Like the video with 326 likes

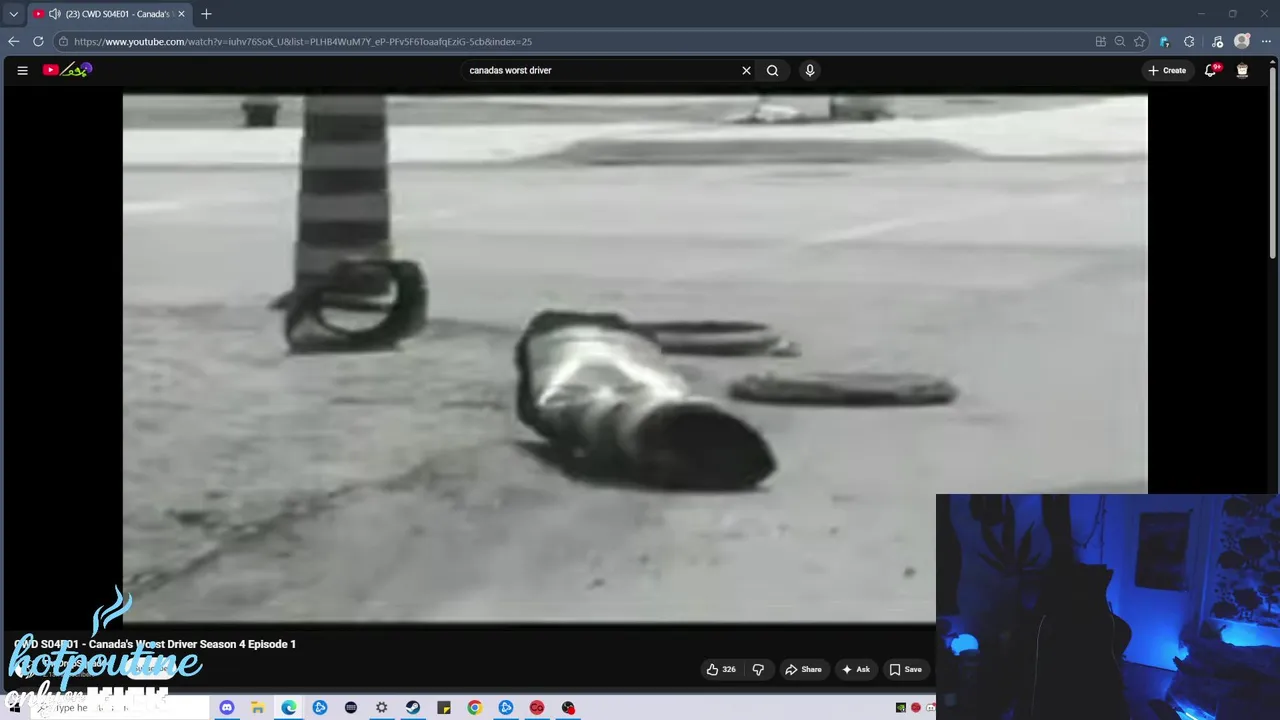coord(721,669)
